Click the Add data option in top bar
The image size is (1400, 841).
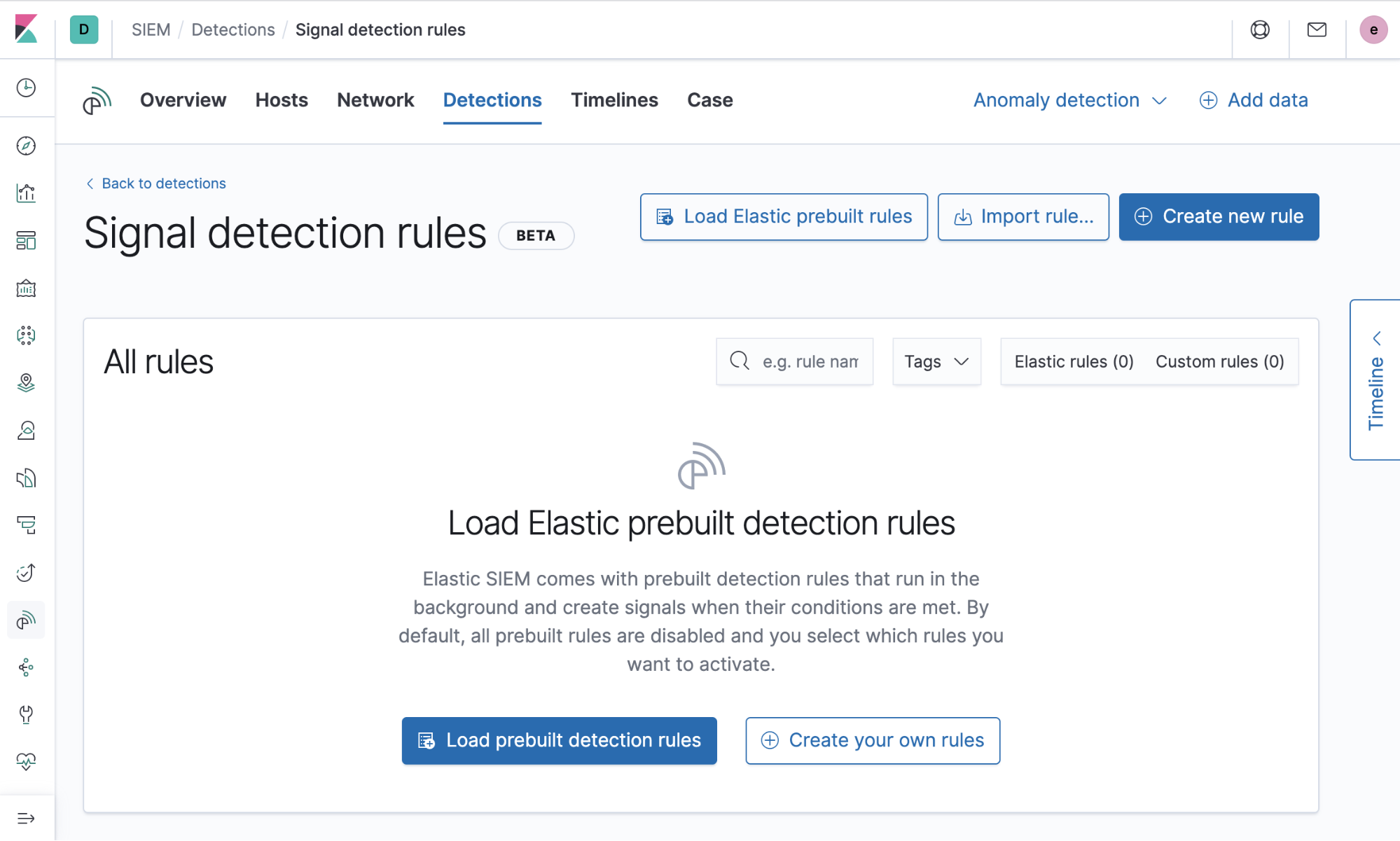1253,100
